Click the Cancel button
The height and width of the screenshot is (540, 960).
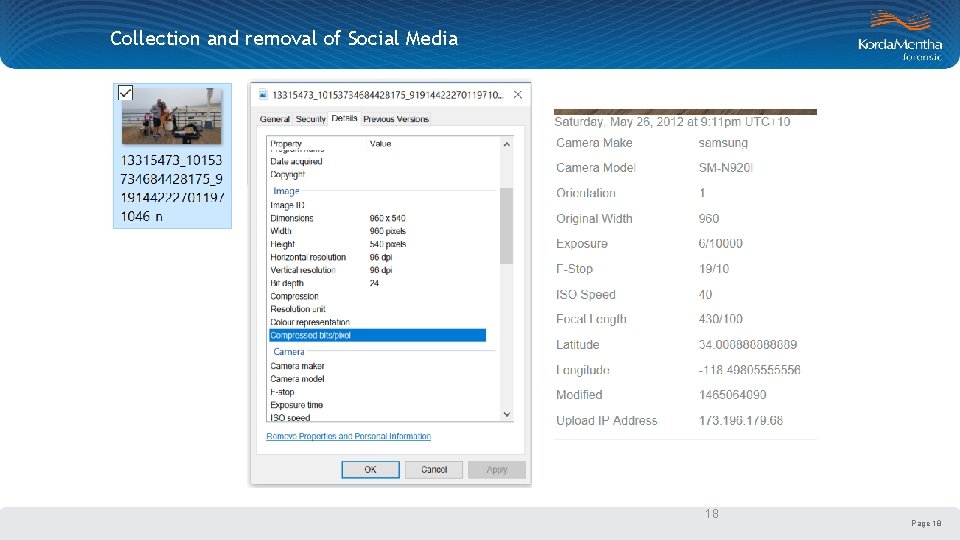(x=434, y=470)
